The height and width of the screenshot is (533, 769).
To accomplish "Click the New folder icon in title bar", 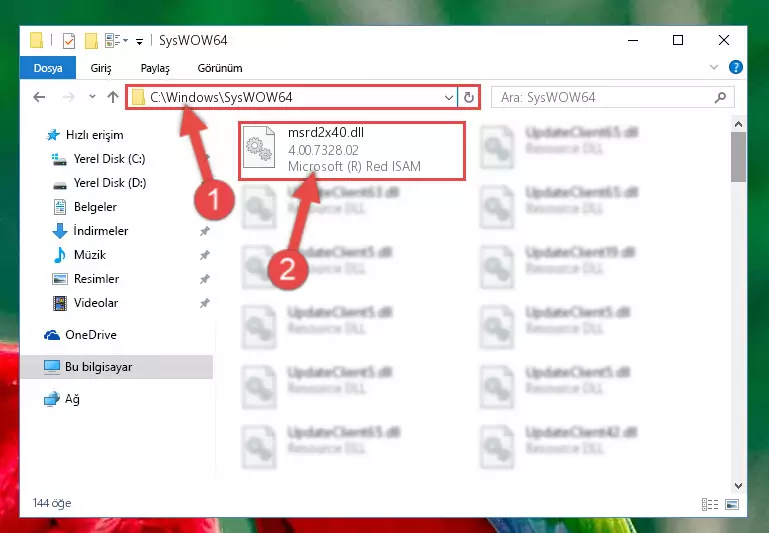I will 91,41.
